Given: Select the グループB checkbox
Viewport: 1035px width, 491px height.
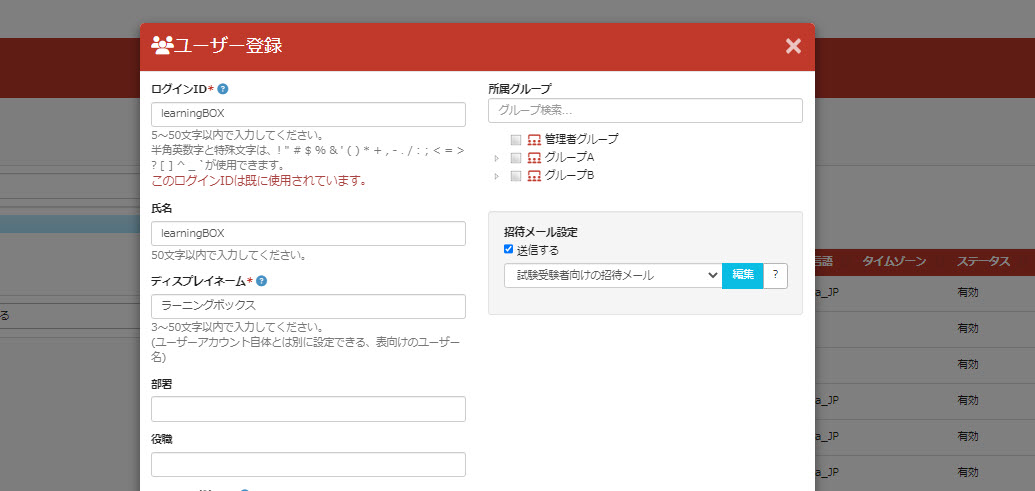Looking at the screenshot, I should 516,176.
